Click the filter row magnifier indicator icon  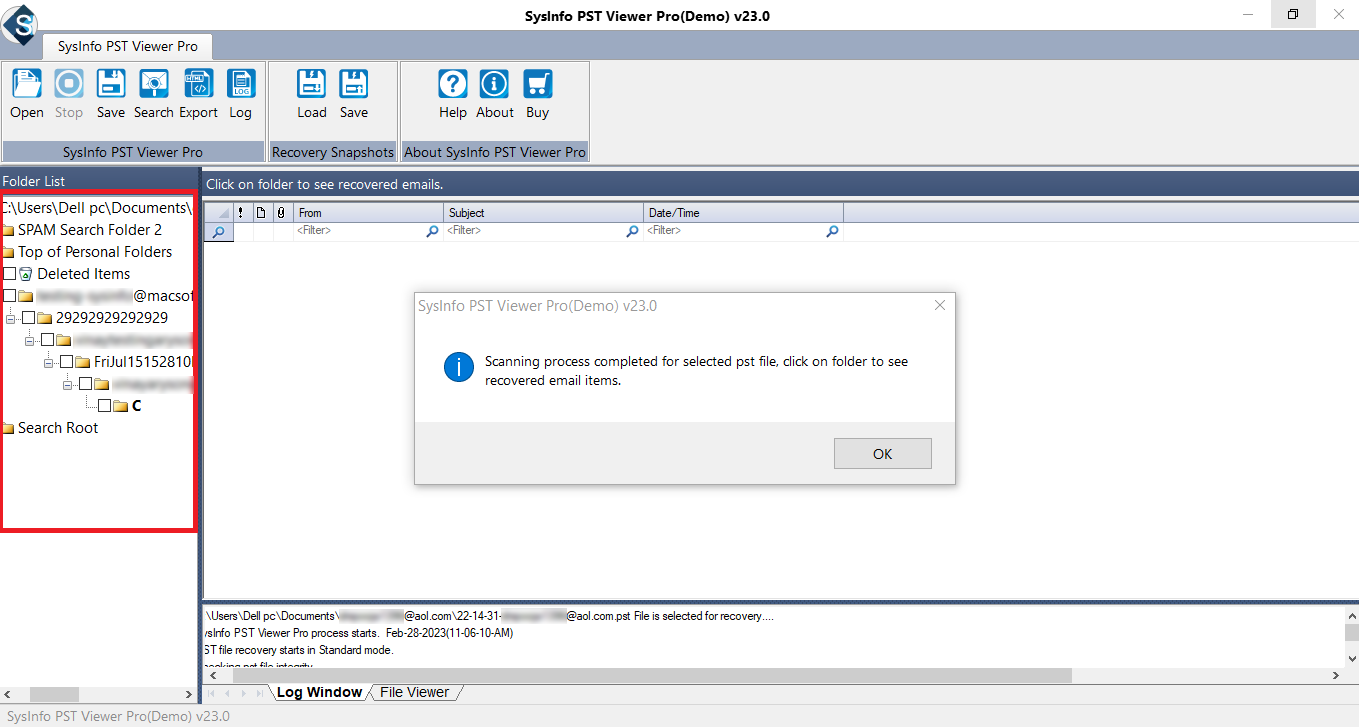(x=218, y=231)
